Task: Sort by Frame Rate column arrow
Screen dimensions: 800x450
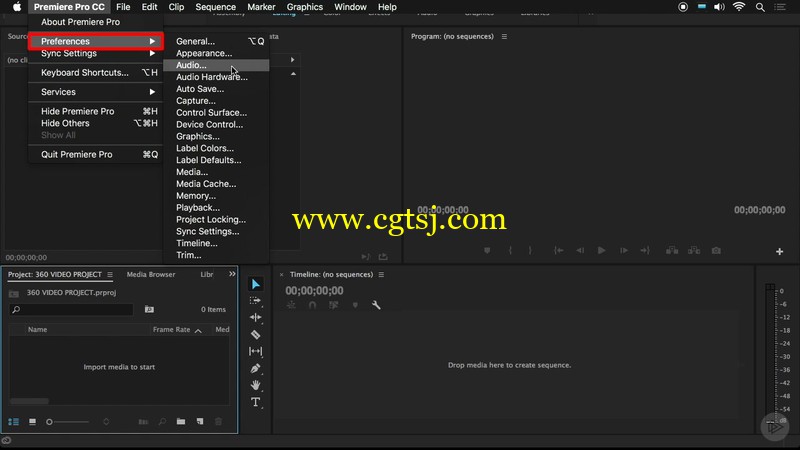Action: [x=198, y=331]
